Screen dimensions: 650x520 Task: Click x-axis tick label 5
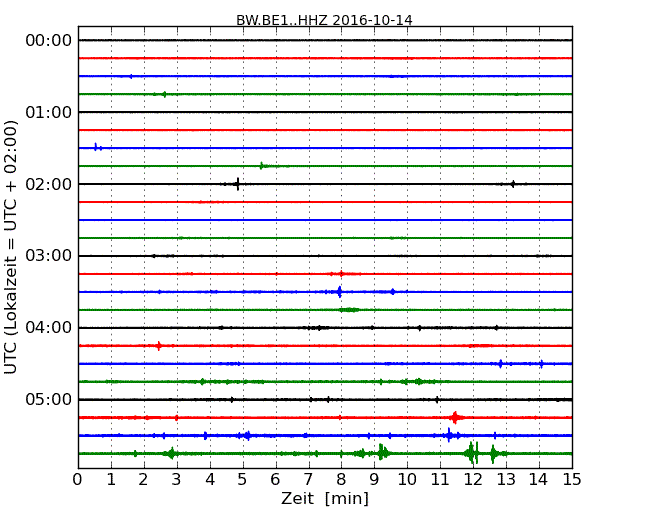coord(243,479)
